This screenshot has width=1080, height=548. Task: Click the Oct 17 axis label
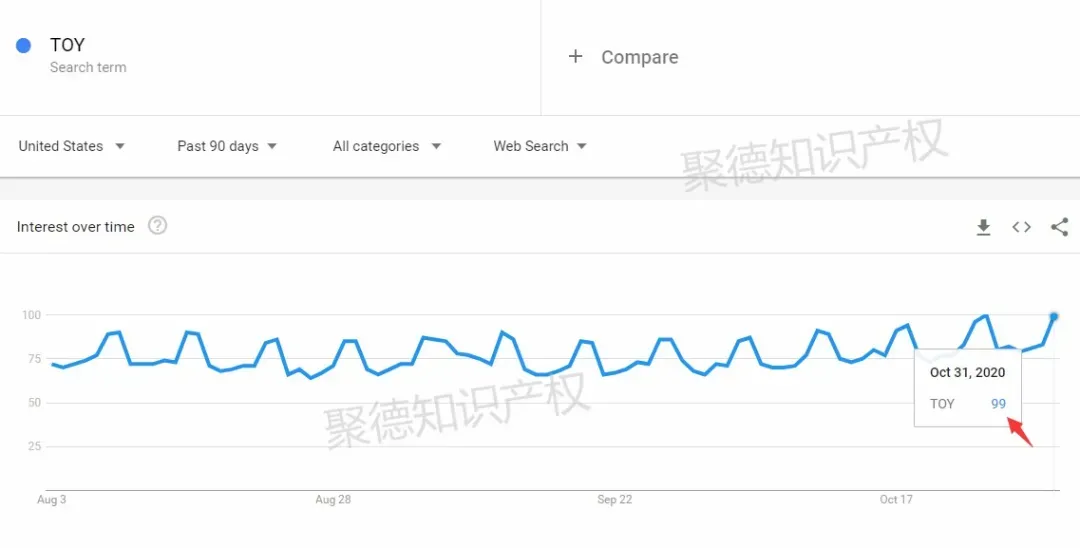896,500
